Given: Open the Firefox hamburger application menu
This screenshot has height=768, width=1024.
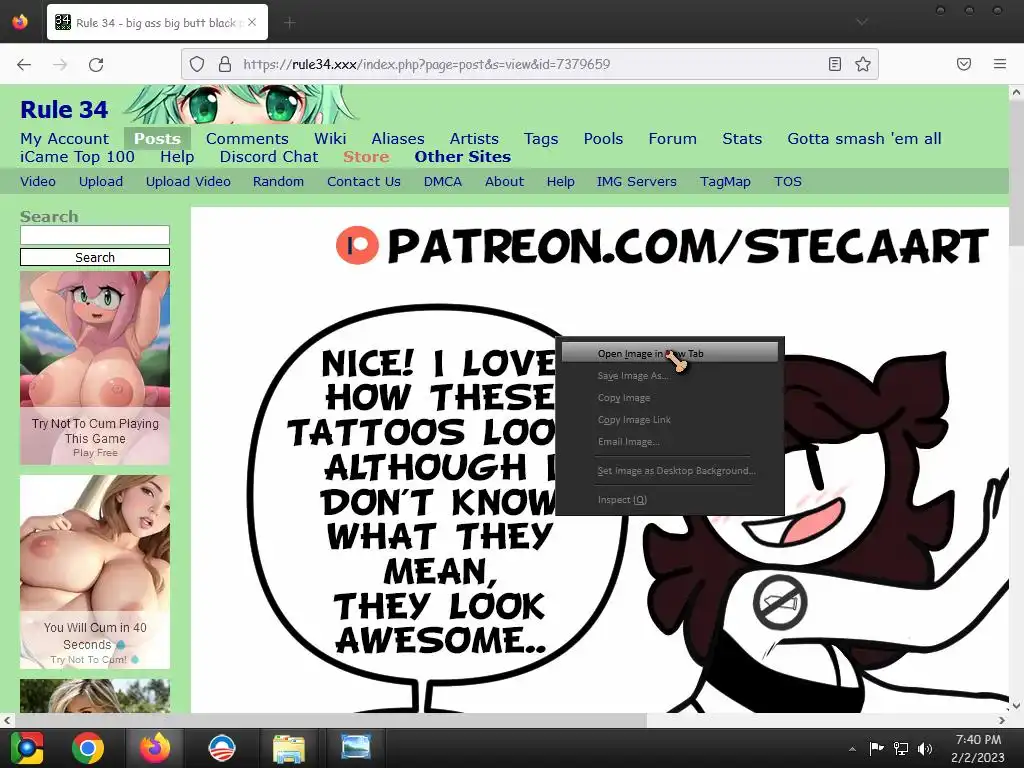Looking at the screenshot, I should point(1000,64).
